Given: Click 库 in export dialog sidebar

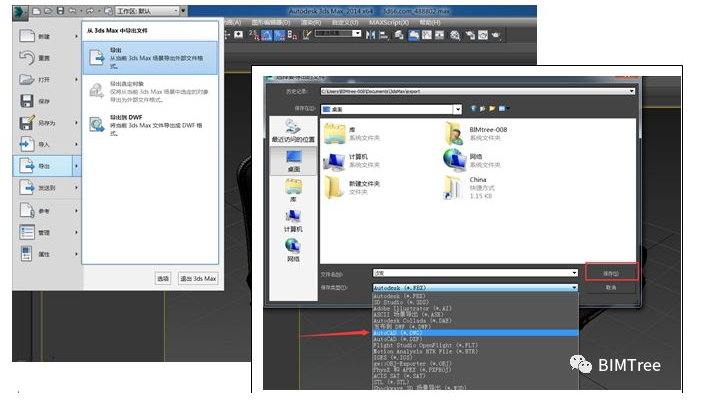Looking at the screenshot, I should tap(293, 191).
